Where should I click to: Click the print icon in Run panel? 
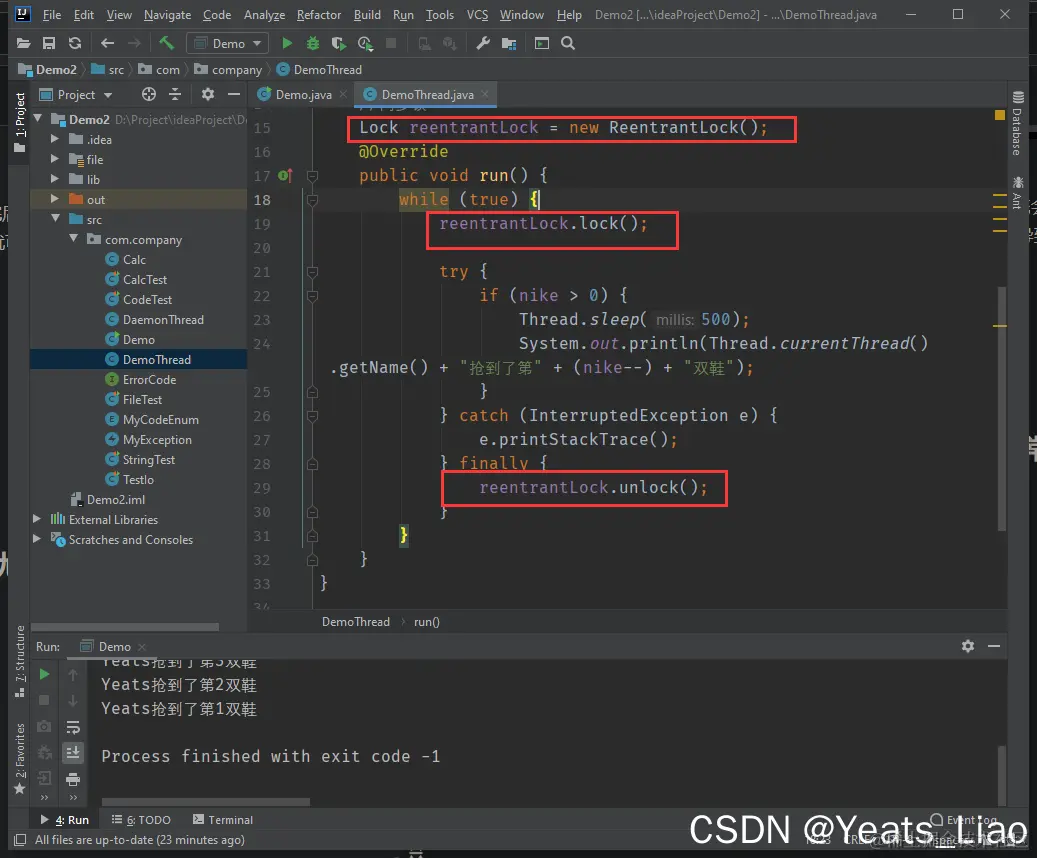73,779
